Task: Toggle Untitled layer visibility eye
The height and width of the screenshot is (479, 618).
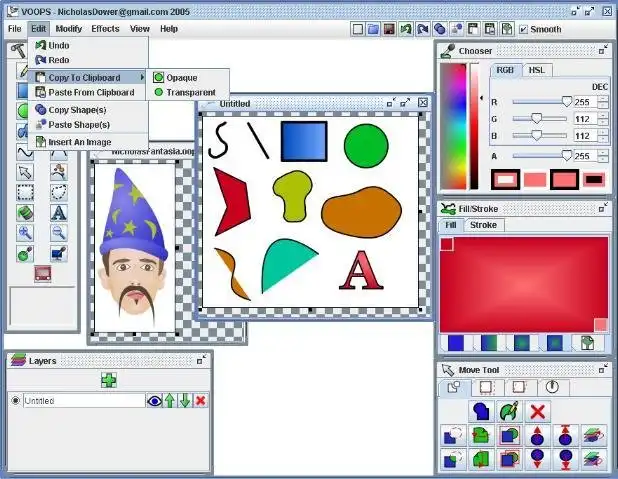Action: pos(154,401)
